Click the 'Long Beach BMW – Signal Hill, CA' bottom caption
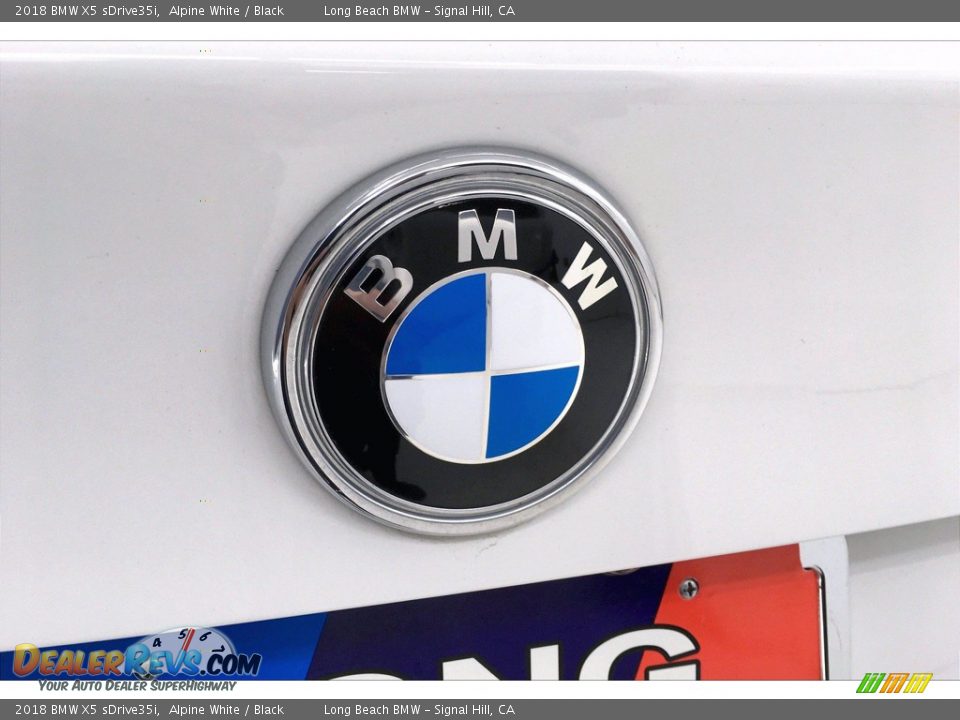The height and width of the screenshot is (720, 960). [x=419, y=710]
